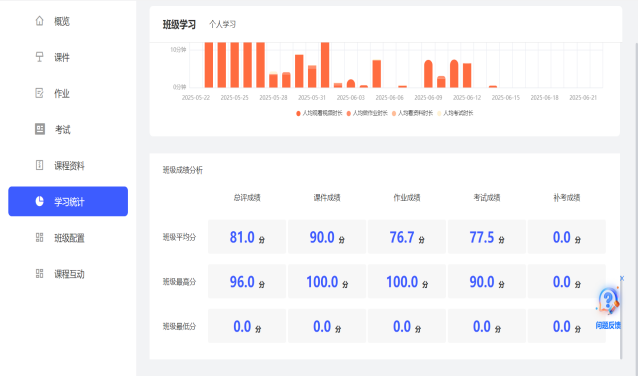
Task: Open 班级配置 from the sidebar
Action: click(68, 238)
